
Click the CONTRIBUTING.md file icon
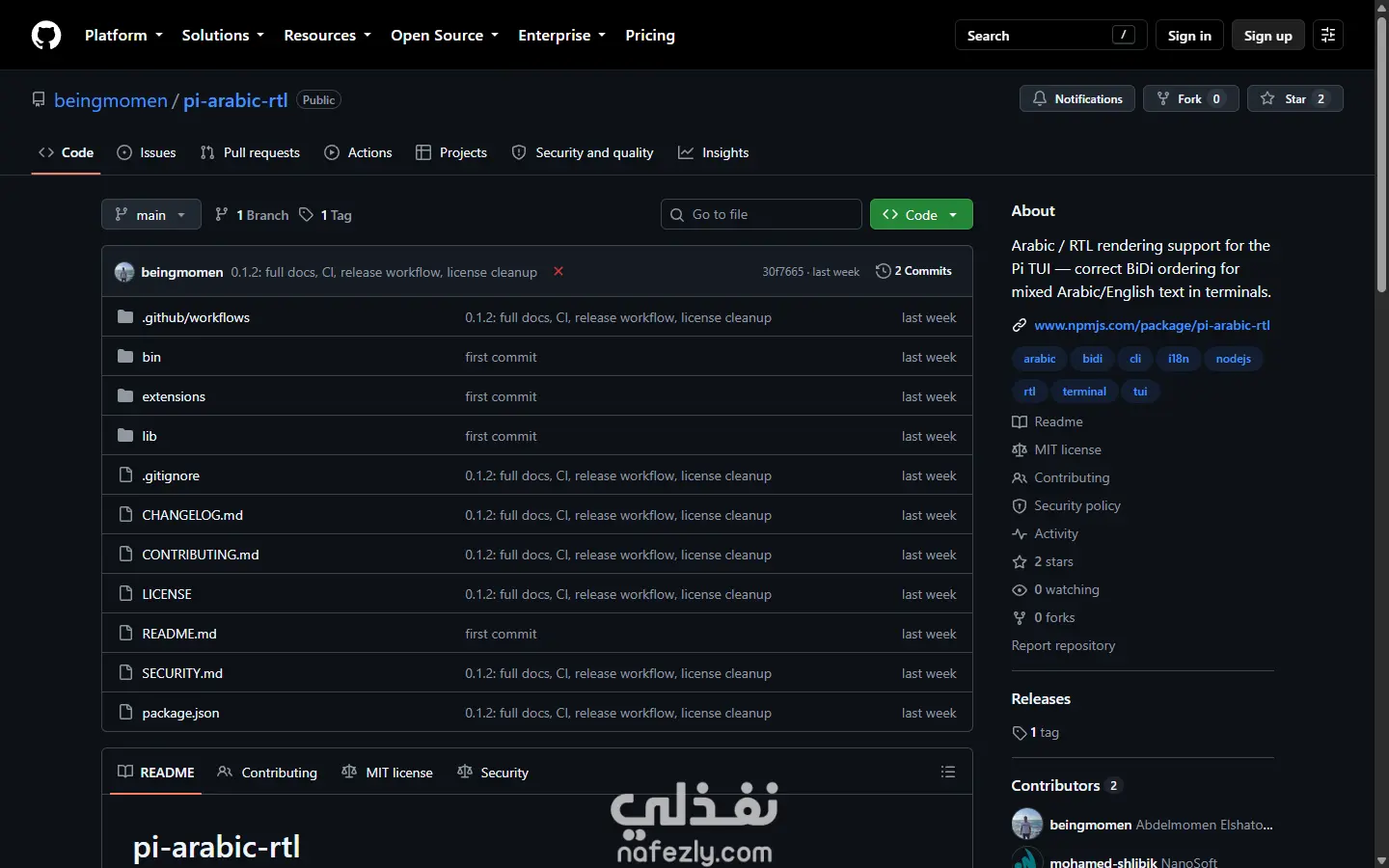125,555
